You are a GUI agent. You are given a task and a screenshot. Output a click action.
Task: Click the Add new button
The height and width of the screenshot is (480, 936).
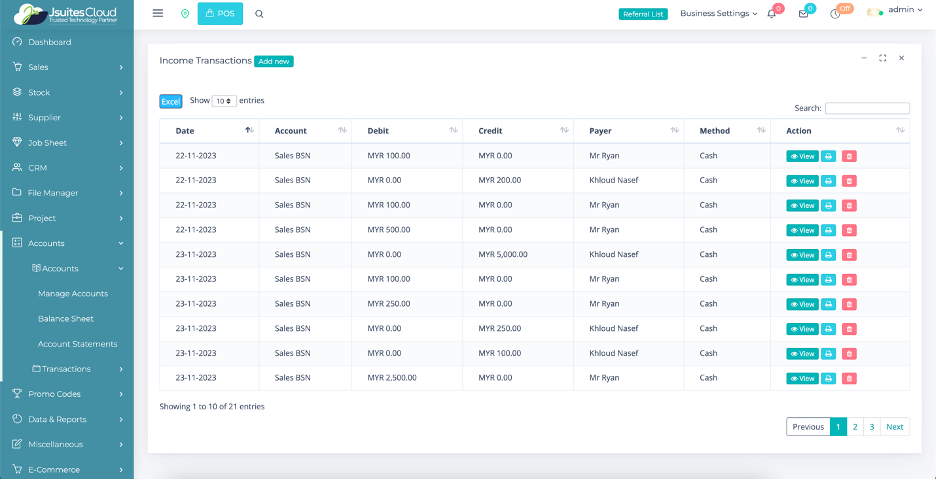[274, 61]
